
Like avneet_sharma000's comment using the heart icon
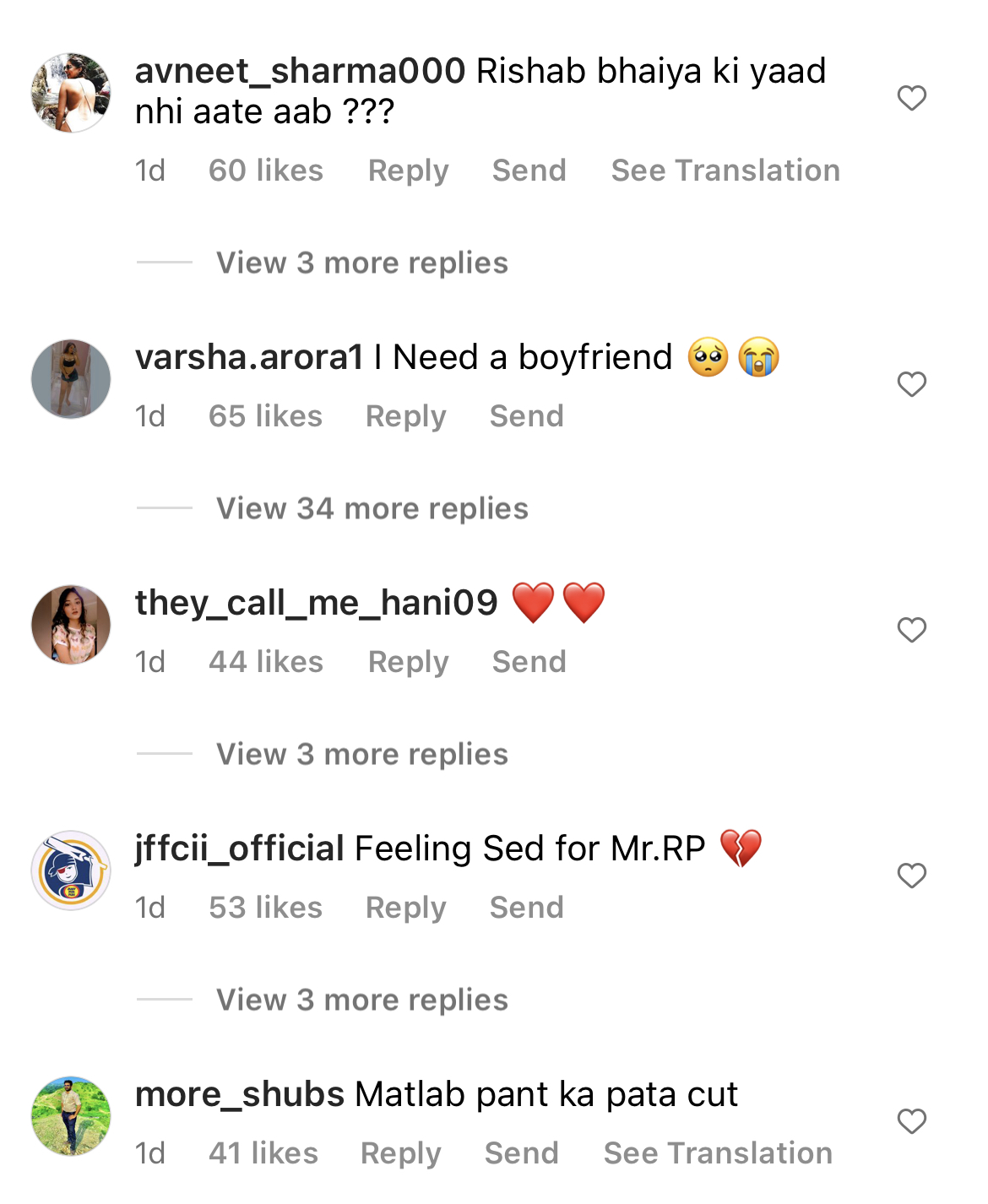[913, 99]
